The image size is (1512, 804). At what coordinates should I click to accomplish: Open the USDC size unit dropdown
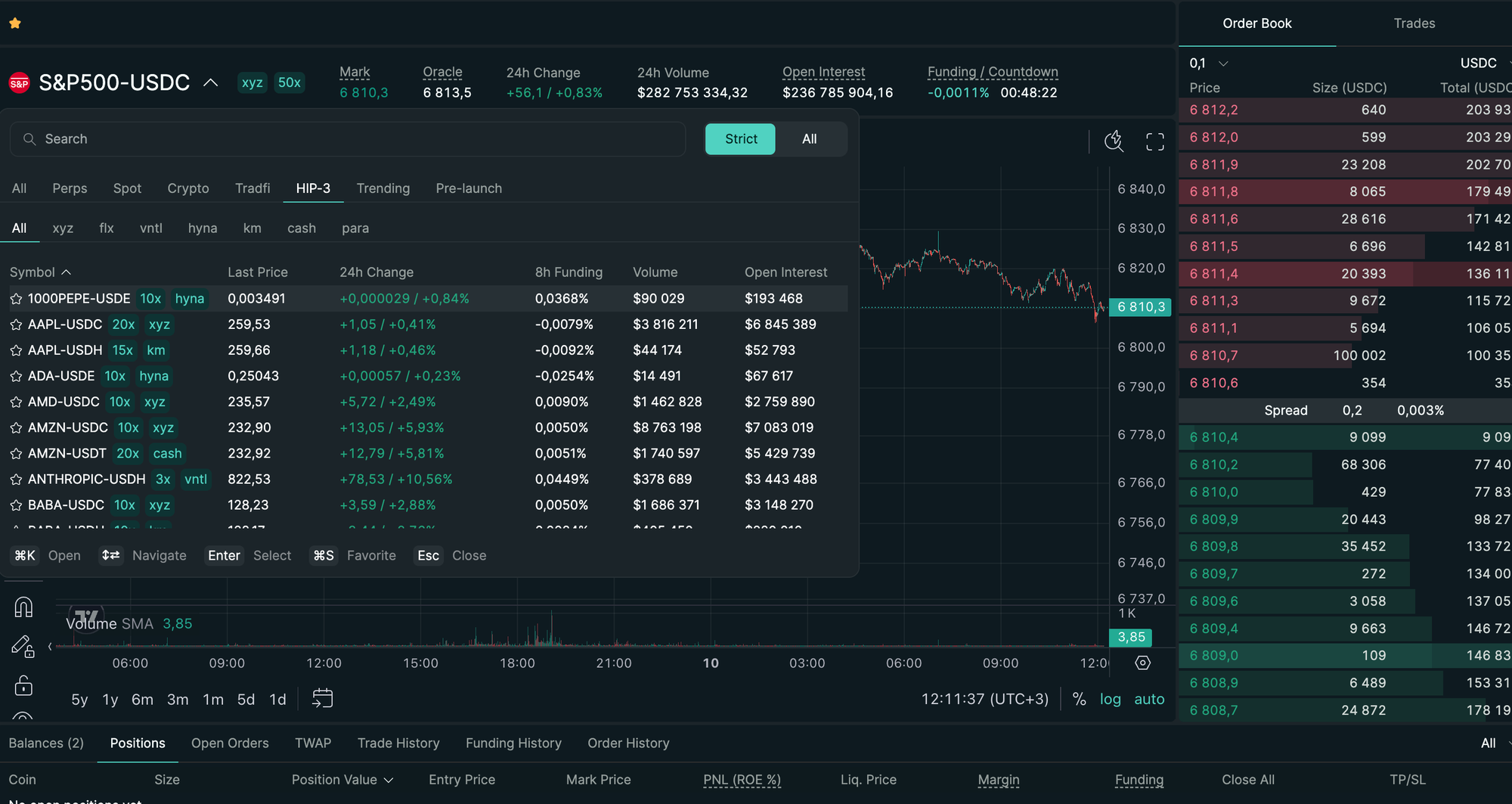[x=1484, y=64]
